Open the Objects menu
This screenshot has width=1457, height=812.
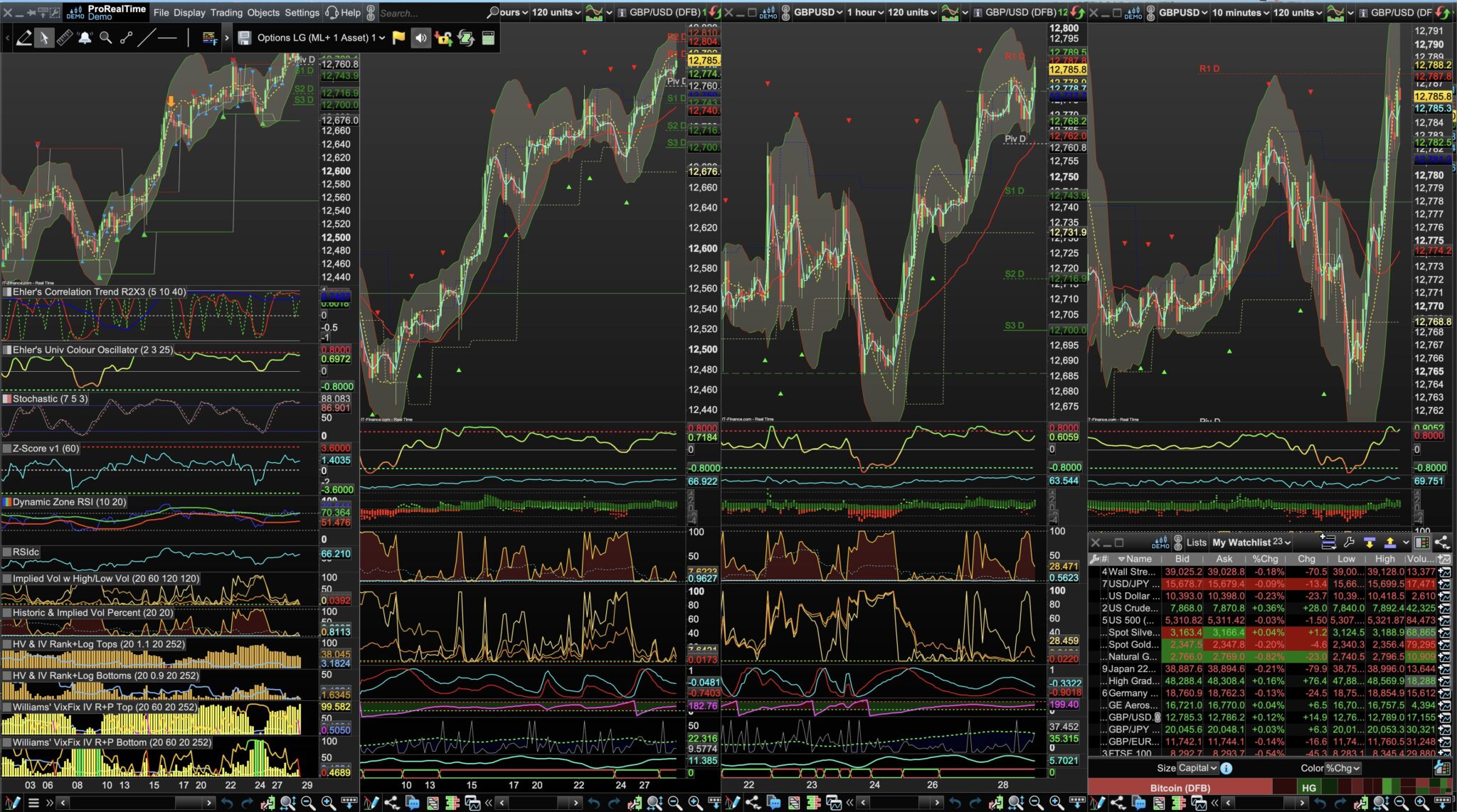click(x=263, y=12)
